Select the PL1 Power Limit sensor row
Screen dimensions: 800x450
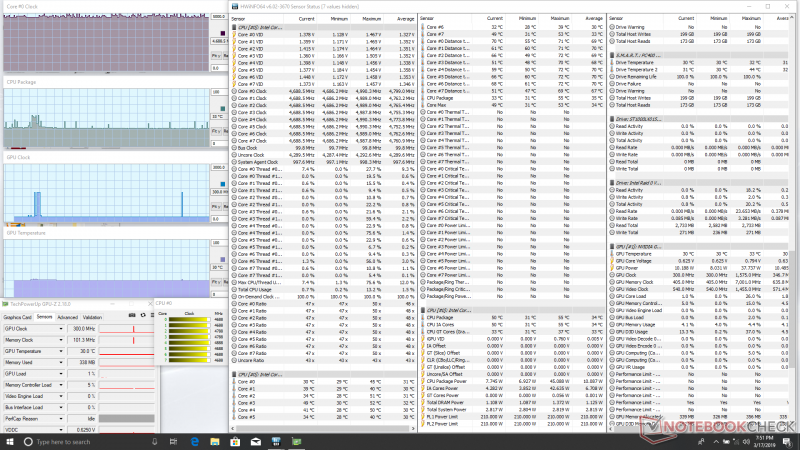click(x=512, y=417)
